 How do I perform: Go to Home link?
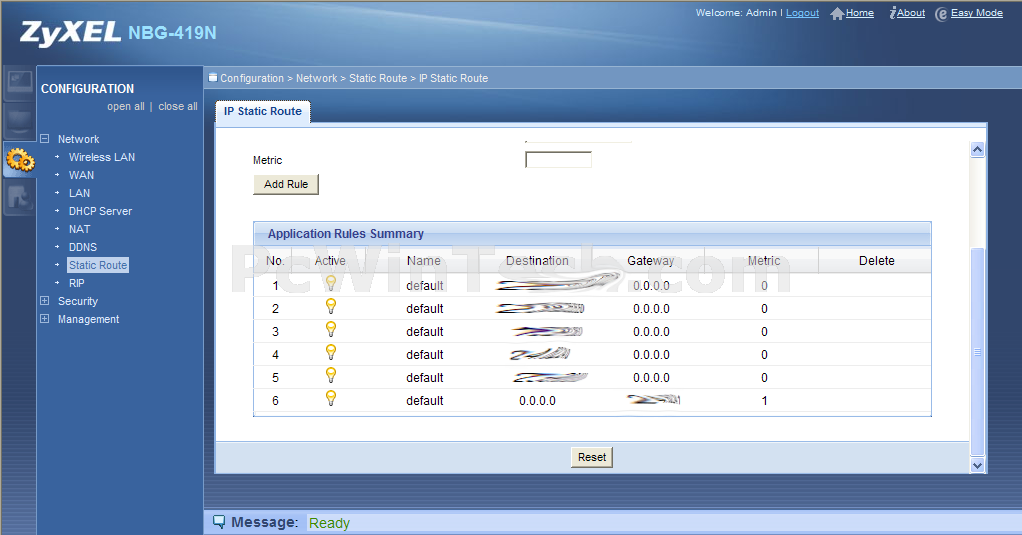coord(860,13)
